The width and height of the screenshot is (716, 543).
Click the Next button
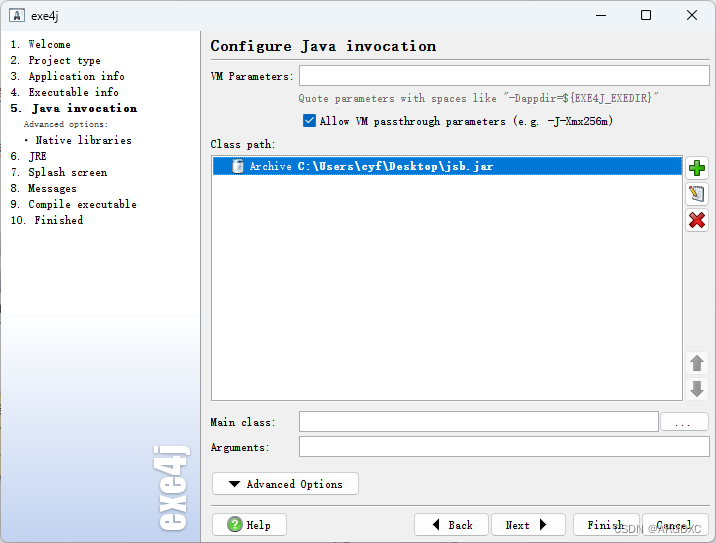tap(528, 525)
